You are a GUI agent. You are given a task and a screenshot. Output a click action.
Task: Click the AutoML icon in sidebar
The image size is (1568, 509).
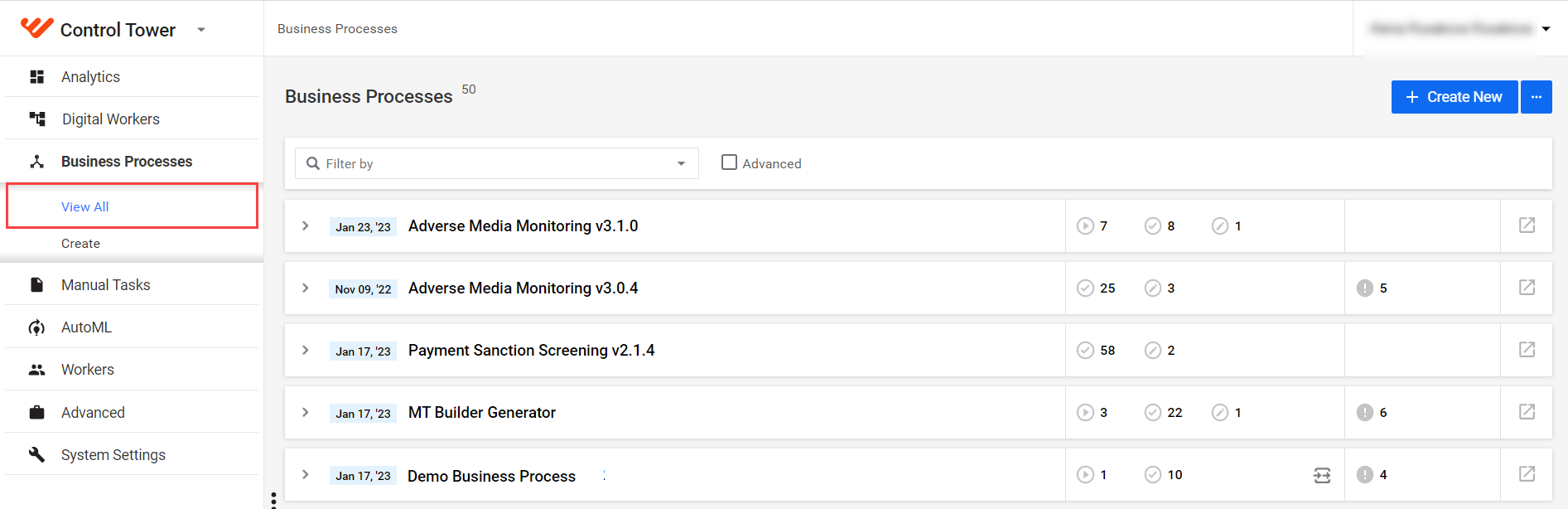[x=36, y=327]
